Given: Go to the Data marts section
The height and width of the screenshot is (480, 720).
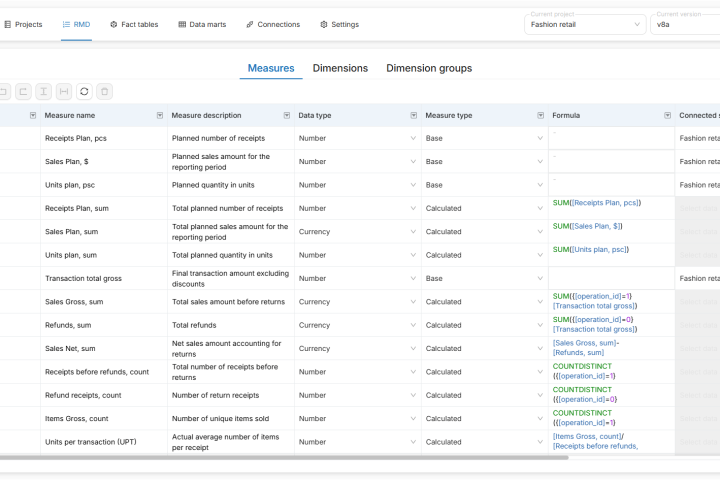Looking at the screenshot, I should (x=203, y=24).
